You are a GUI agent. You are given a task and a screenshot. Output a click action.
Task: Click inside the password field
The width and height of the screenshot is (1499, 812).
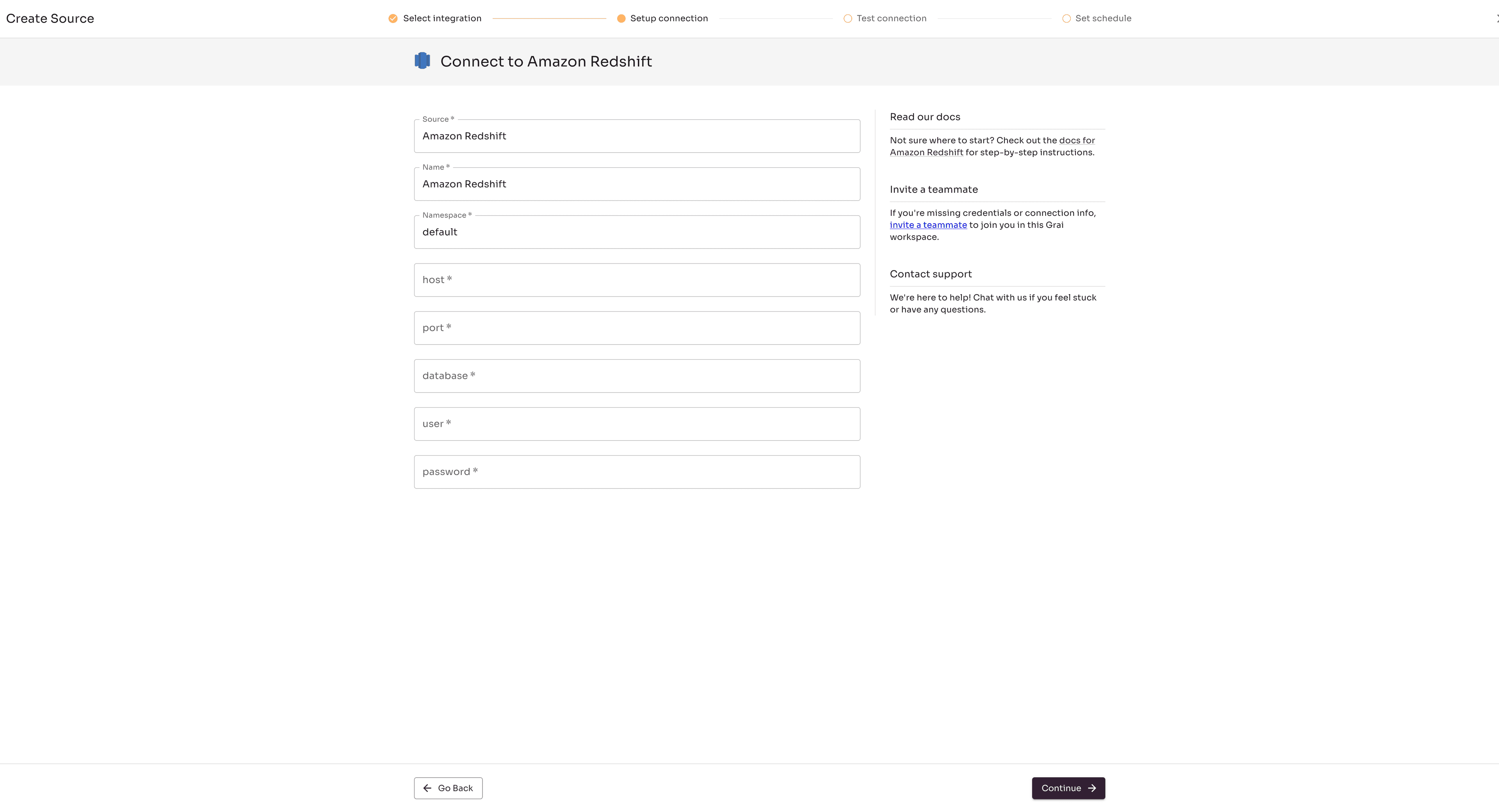tap(637, 471)
